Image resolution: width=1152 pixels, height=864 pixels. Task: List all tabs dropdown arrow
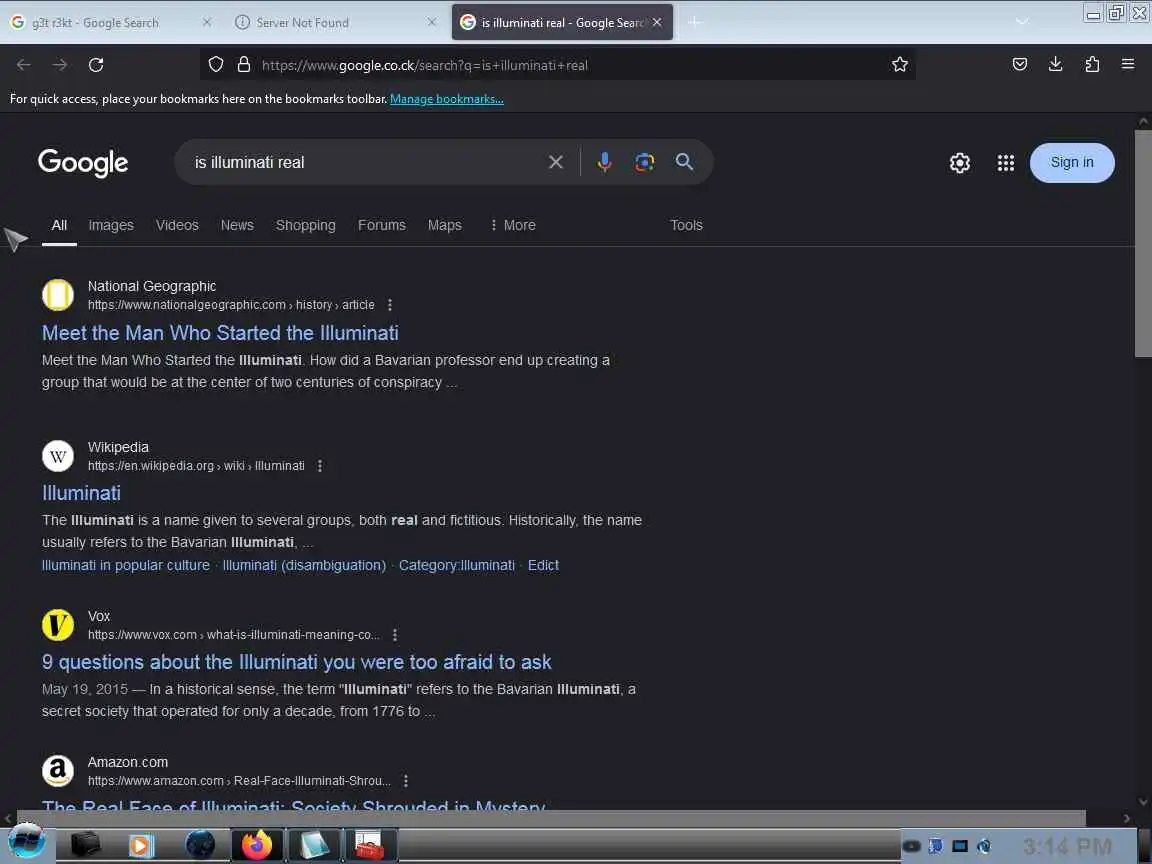(1021, 22)
